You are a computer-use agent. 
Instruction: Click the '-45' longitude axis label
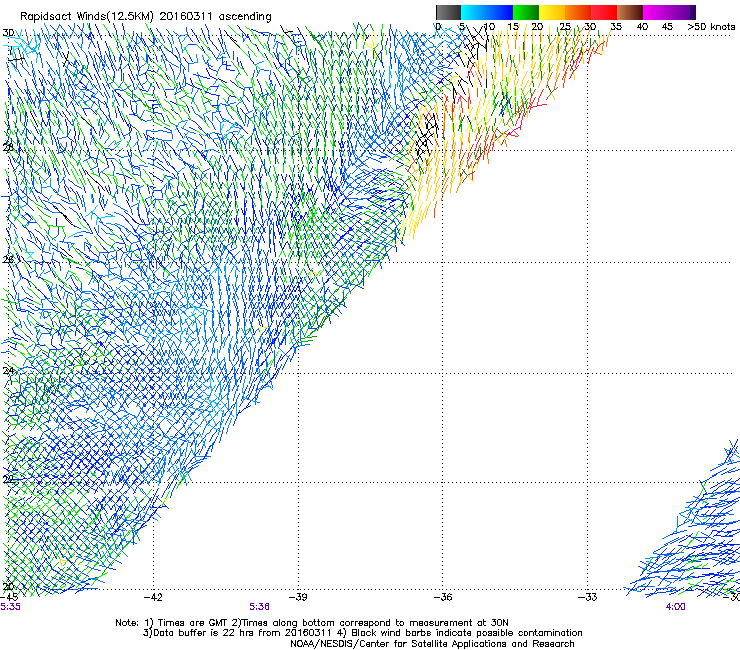pyautogui.click(x=9, y=597)
